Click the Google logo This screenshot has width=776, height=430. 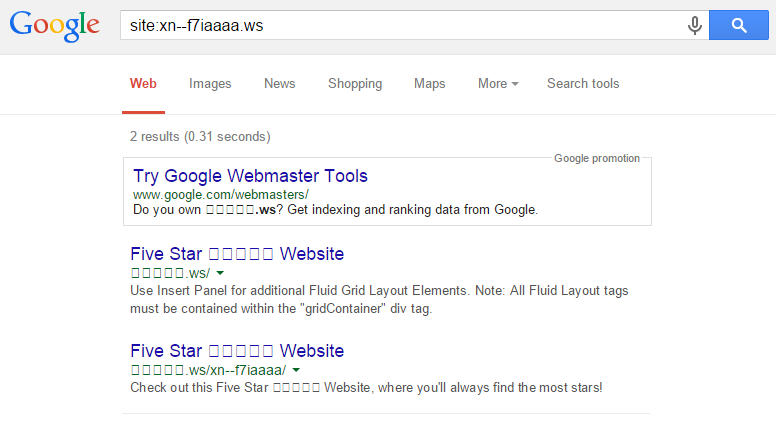(x=54, y=27)
